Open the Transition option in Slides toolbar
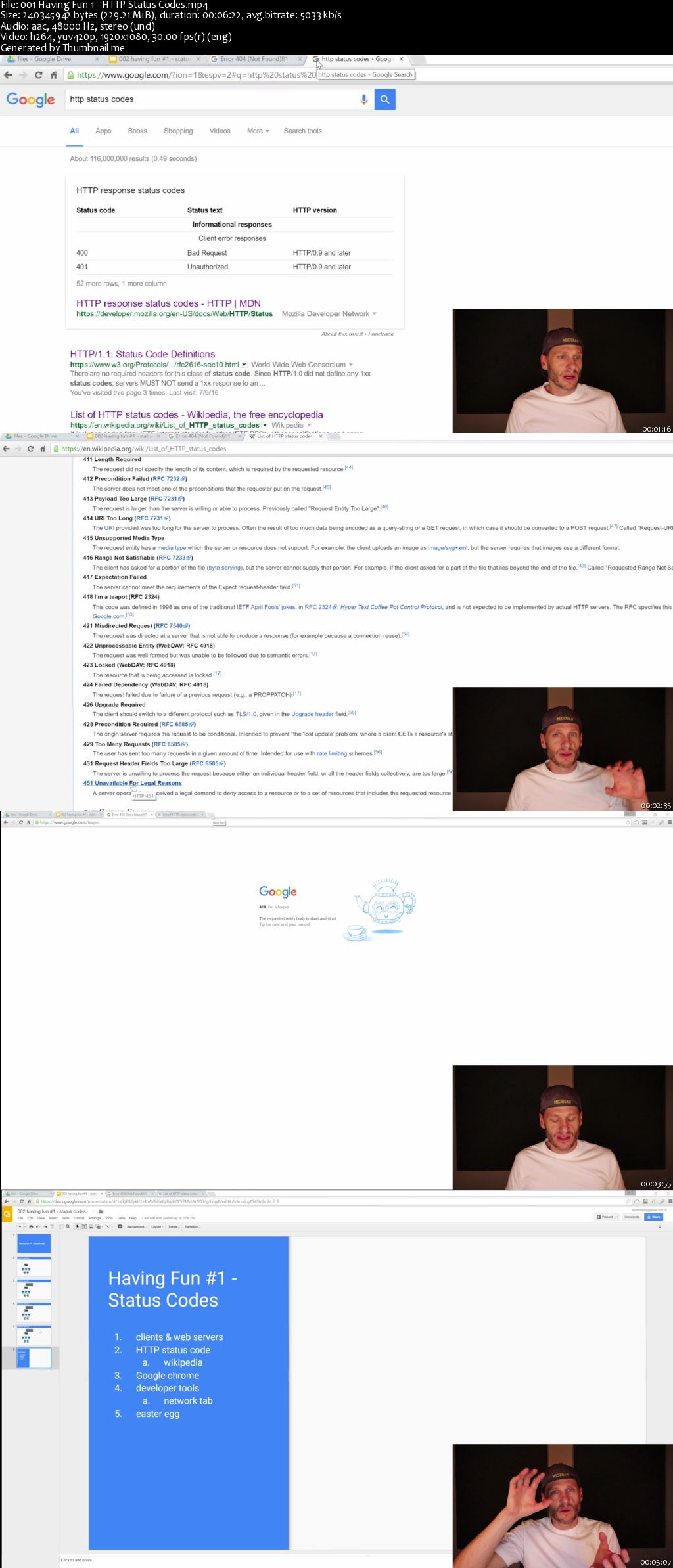 tap(193, 1226)
